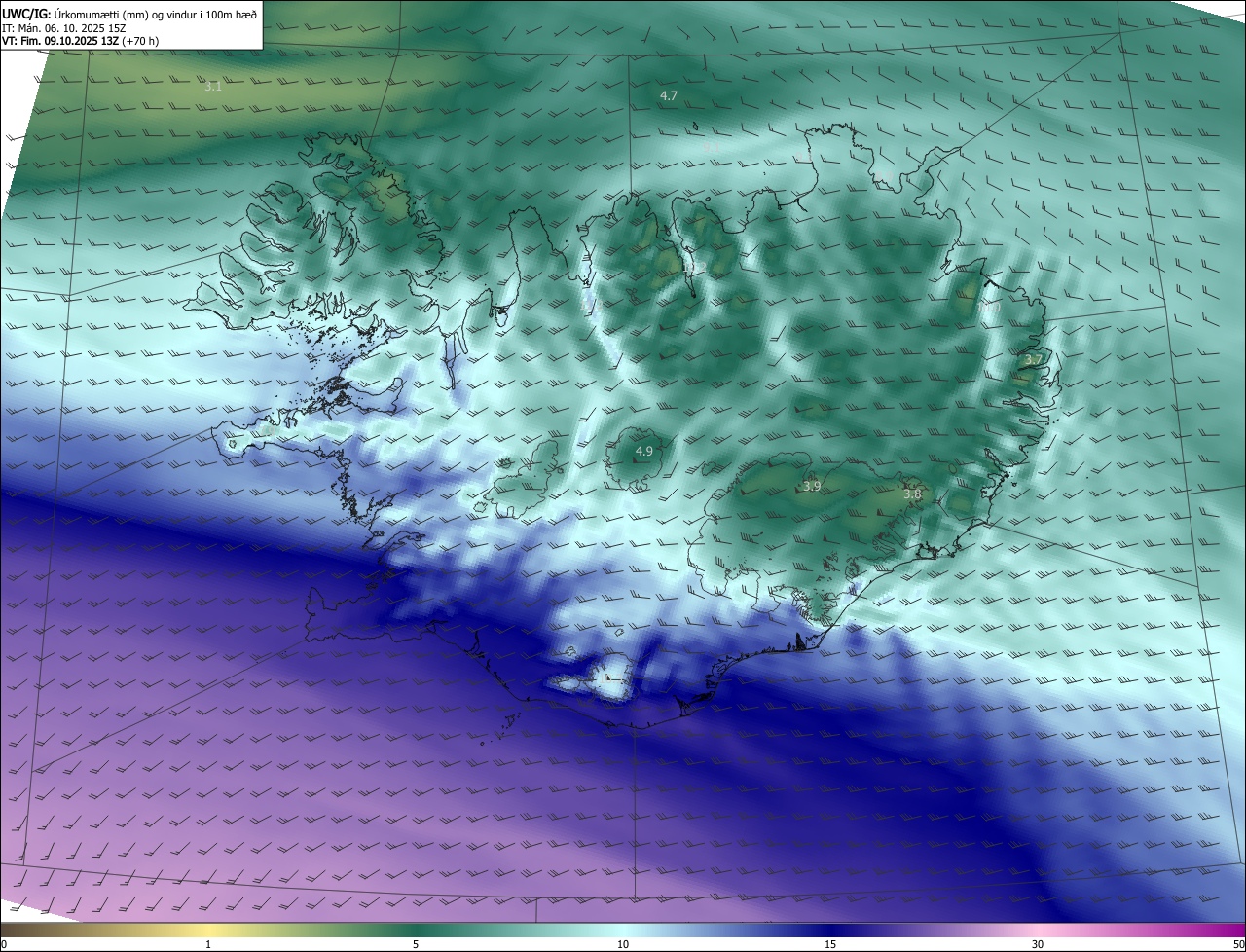Click the '3.8' value label on the map
The height and width of the screenshot is (952, 1246).
[x=912, y=494]
